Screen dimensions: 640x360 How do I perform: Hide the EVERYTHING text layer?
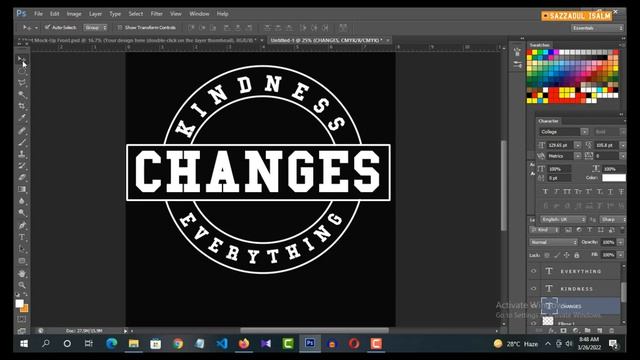(533, 271)
